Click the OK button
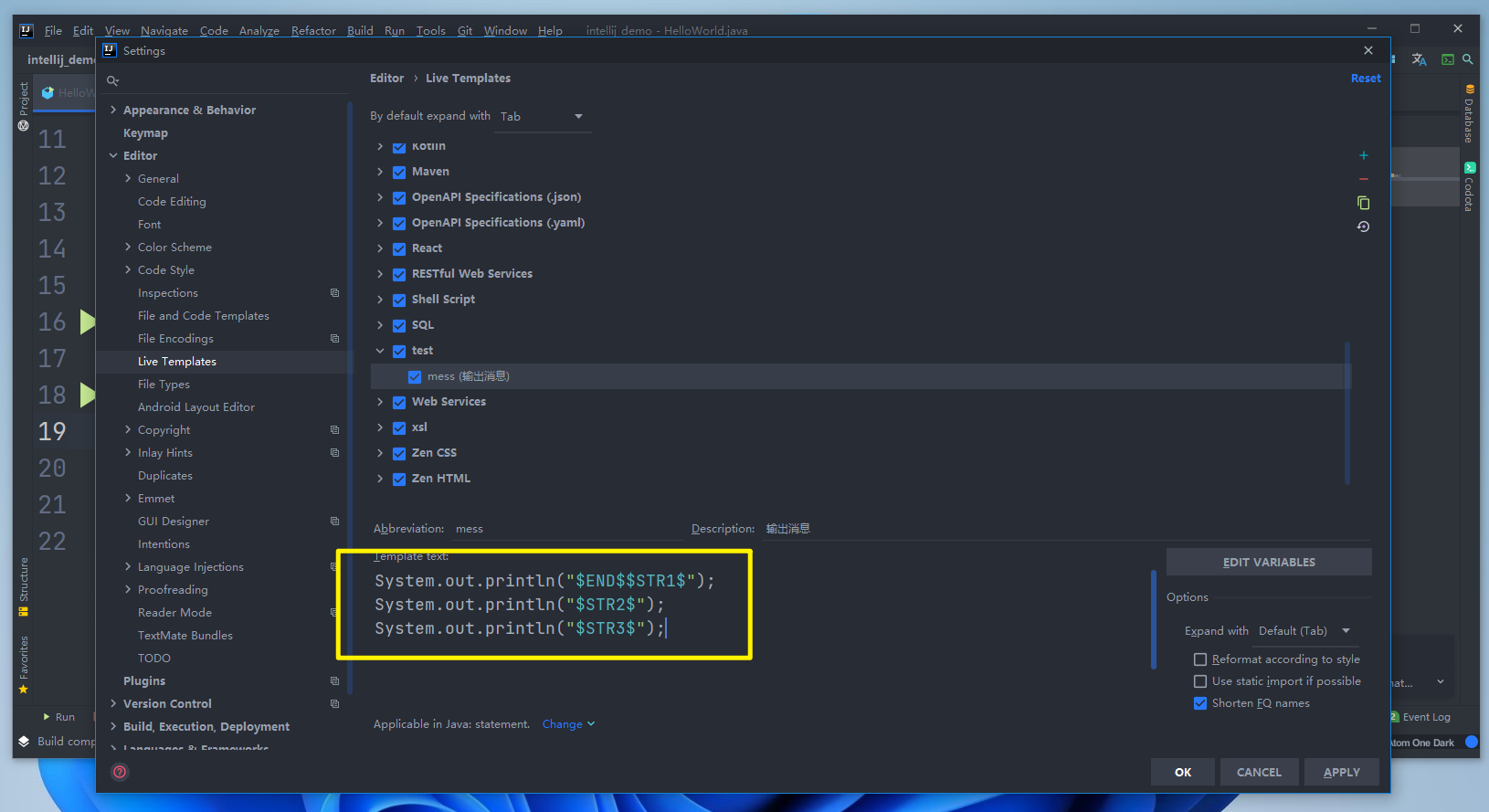The image size is (1489, 812). coord(1183,773)
